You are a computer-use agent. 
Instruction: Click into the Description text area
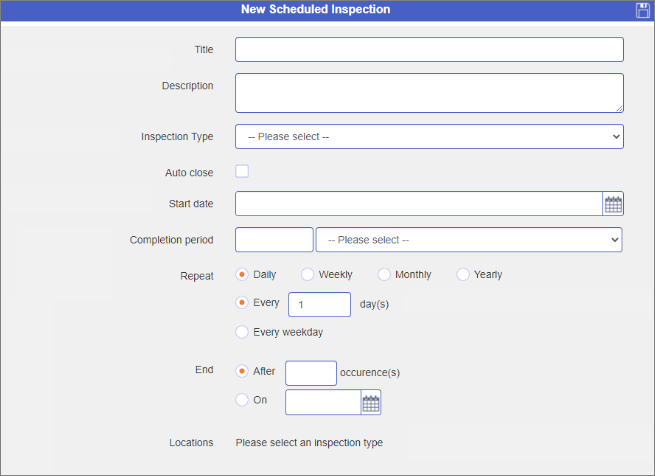click(x=429, y=93)
